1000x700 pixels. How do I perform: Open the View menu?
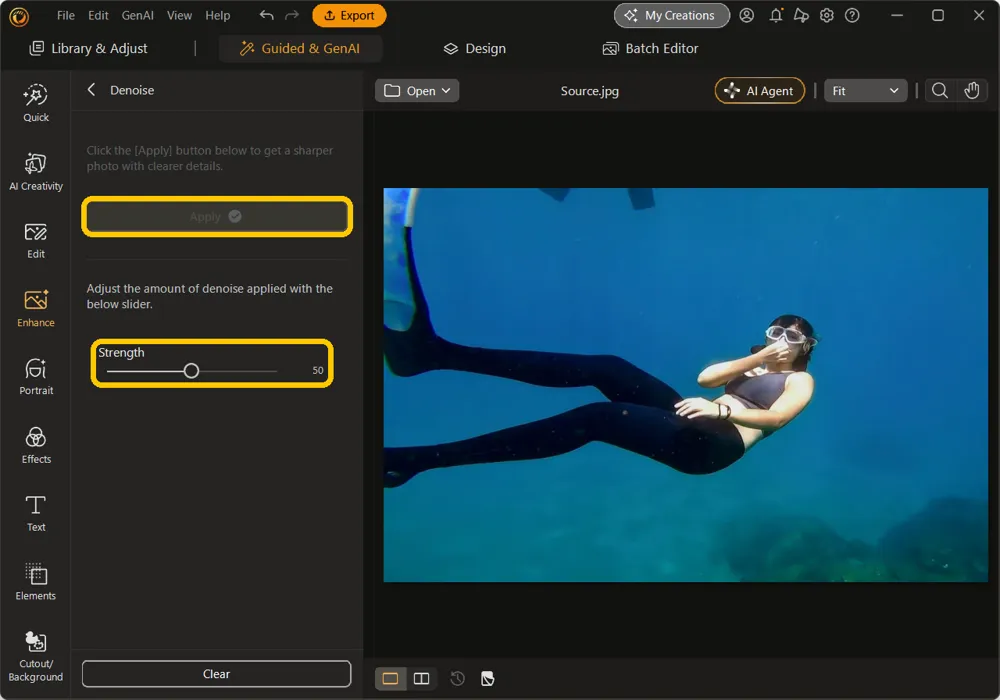(x=179, y=15)
